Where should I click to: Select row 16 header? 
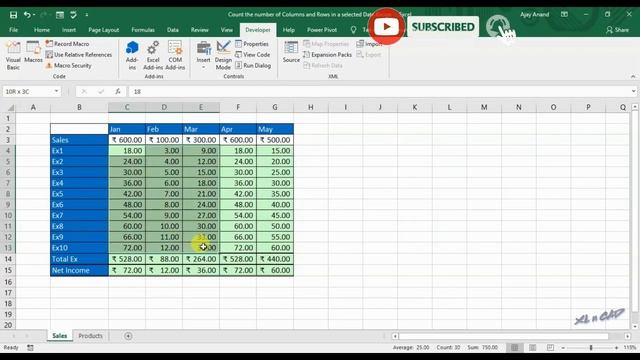[x=8, y=282]
